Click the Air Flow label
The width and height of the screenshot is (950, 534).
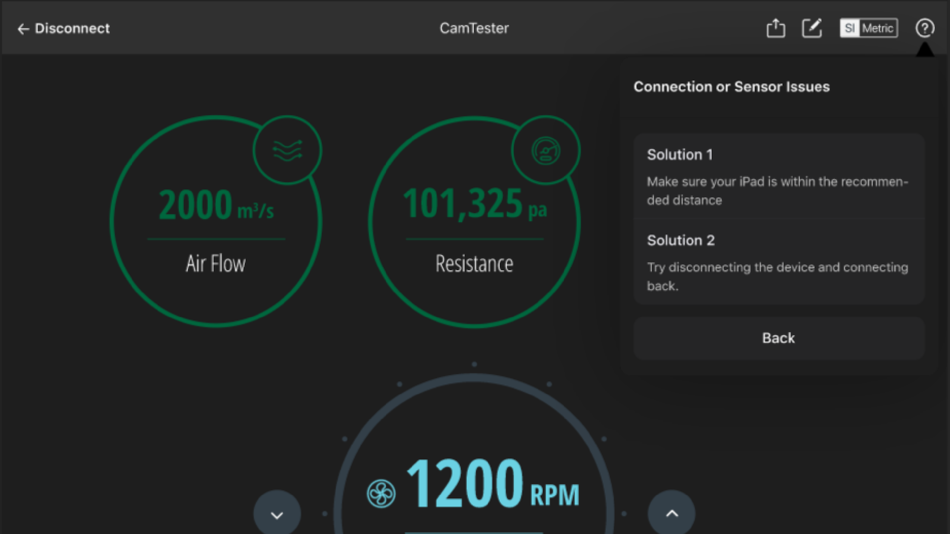pos(216,264)
